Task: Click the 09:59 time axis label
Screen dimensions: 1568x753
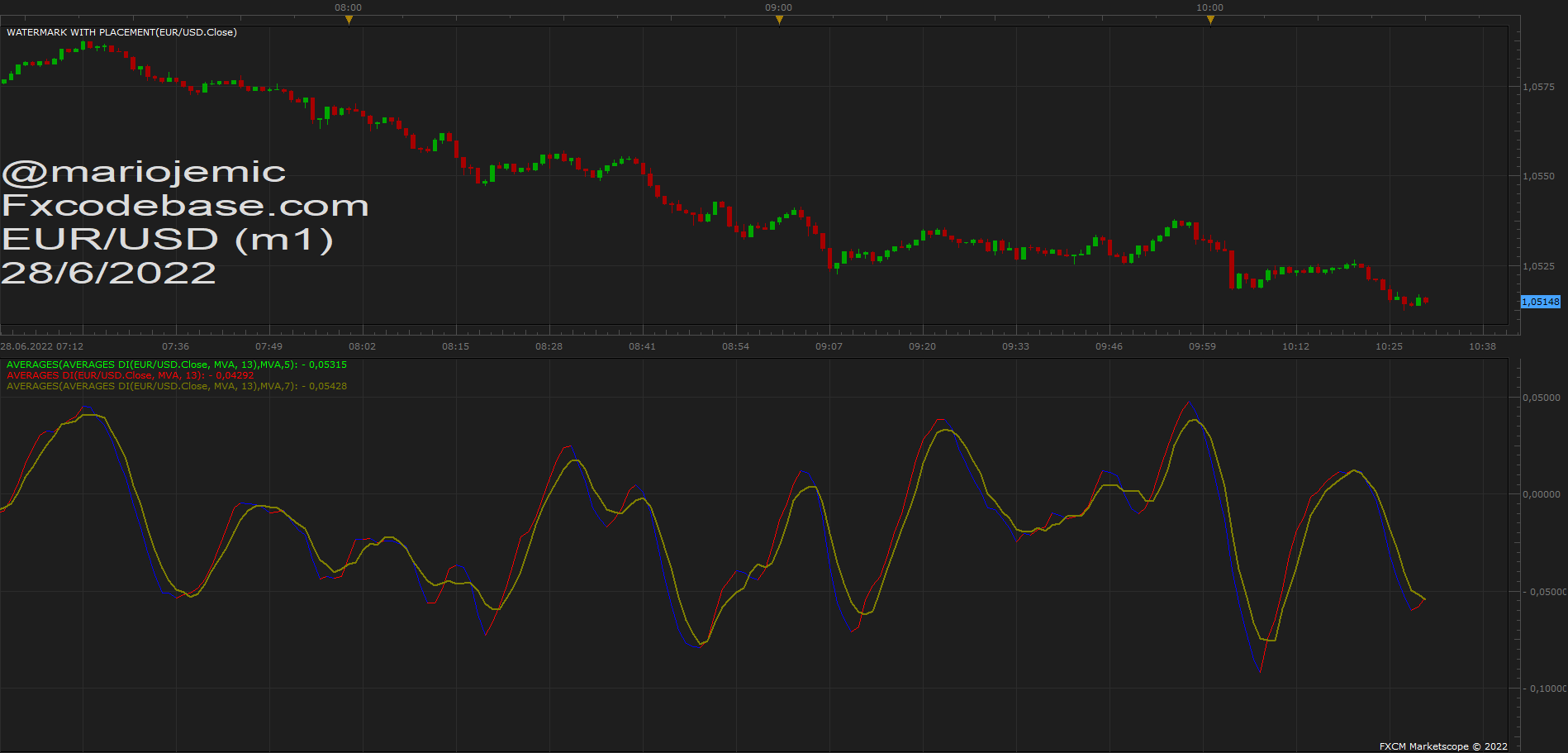Action: tap(1202, 346)
